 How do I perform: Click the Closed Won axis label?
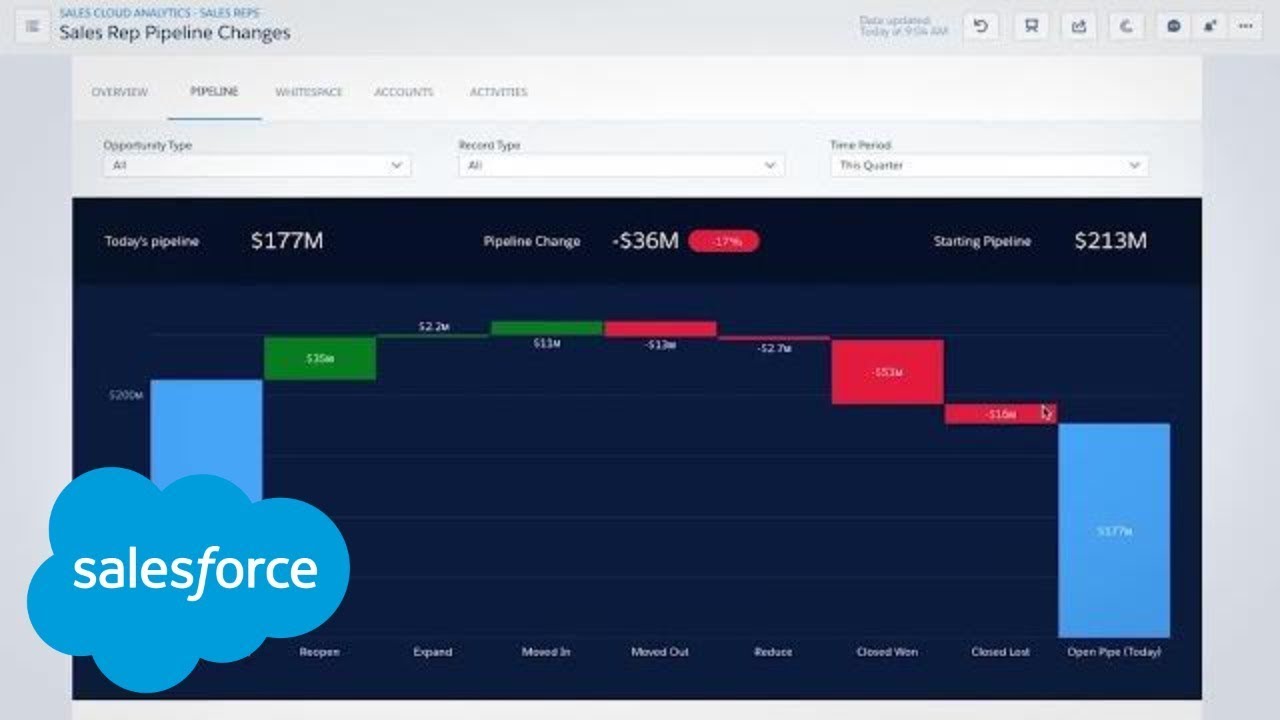(887, 652)
